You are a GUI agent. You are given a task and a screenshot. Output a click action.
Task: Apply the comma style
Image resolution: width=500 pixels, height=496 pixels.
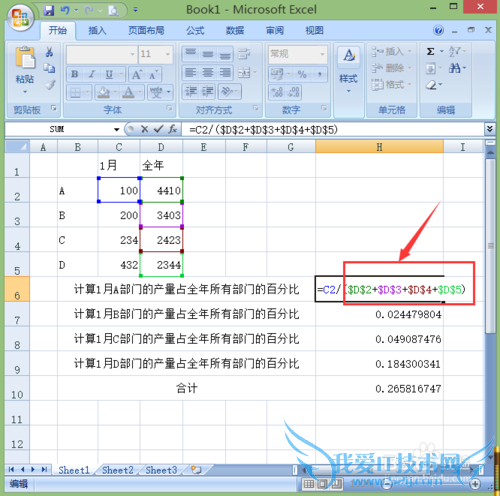point(319,74)
